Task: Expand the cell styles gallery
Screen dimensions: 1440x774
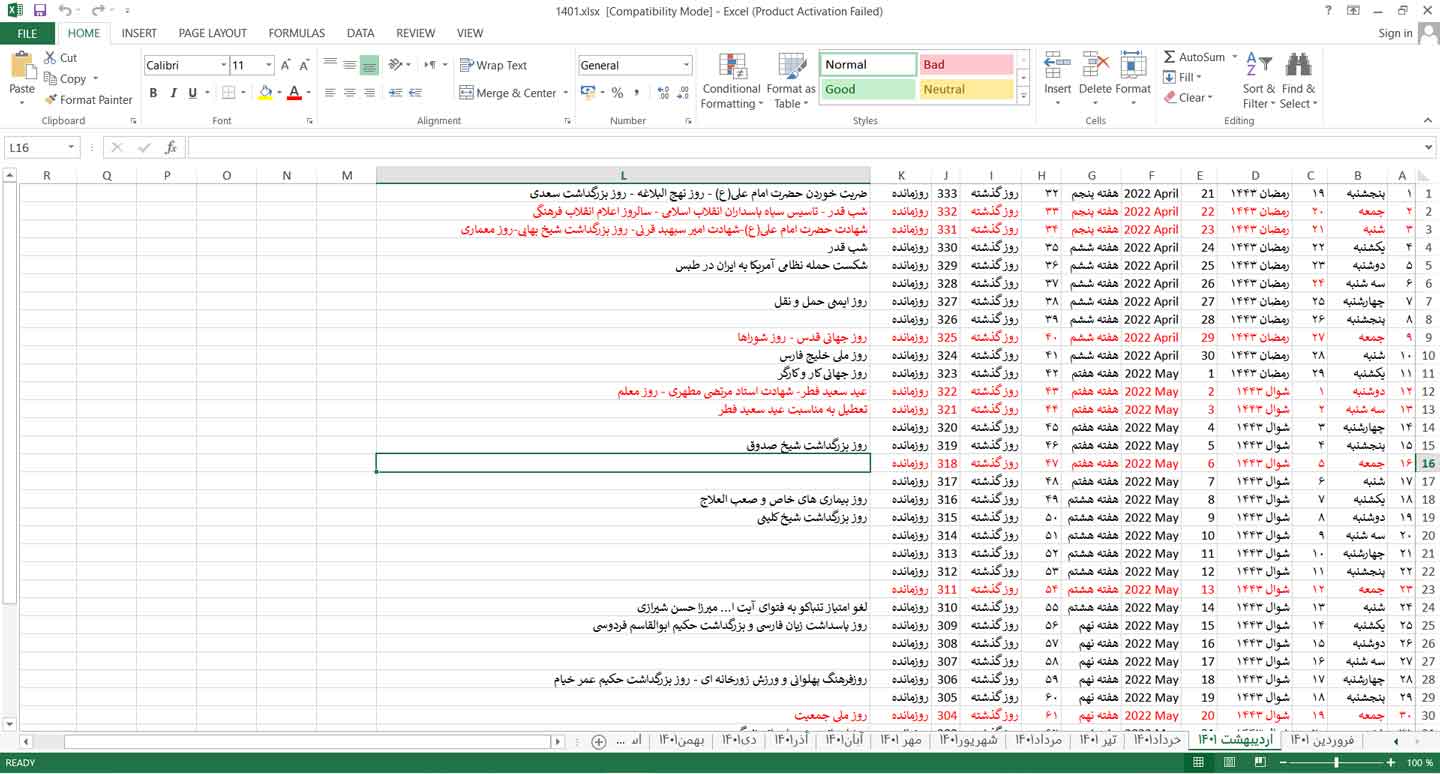Action: pos(1023,97)
